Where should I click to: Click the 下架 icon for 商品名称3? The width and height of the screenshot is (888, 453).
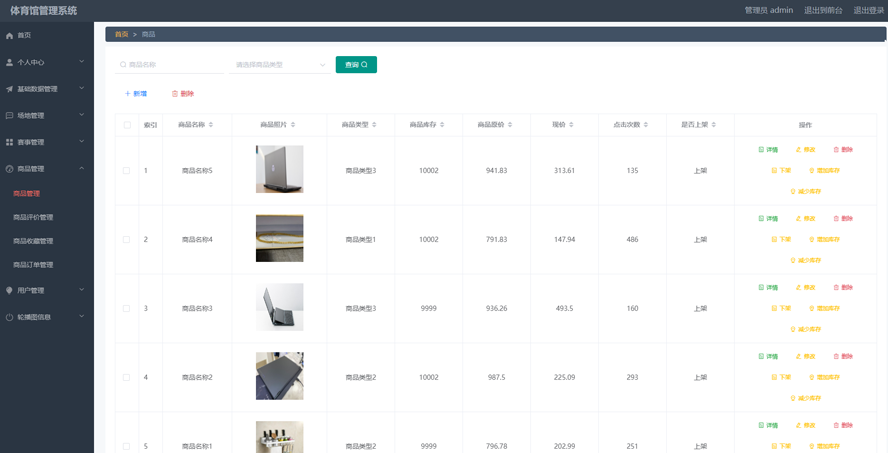click(x=774, y=309)
